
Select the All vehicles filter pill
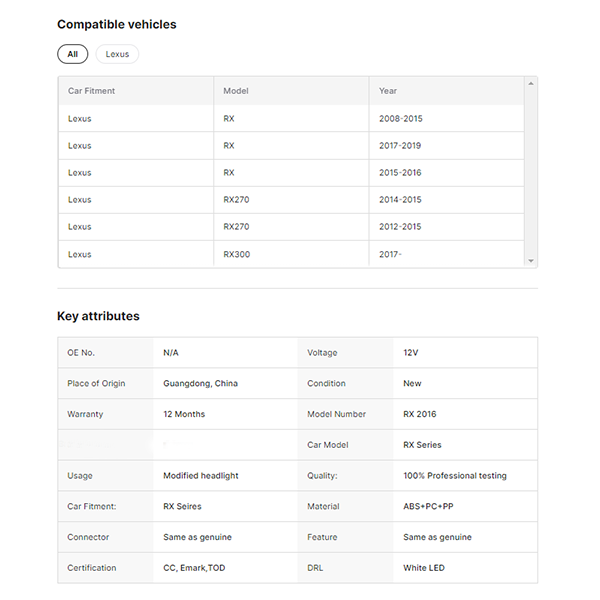click(x=72, y=54)
